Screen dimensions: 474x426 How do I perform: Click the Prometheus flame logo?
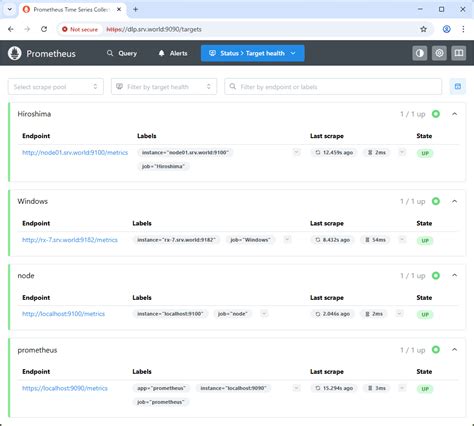pos(15,53)
